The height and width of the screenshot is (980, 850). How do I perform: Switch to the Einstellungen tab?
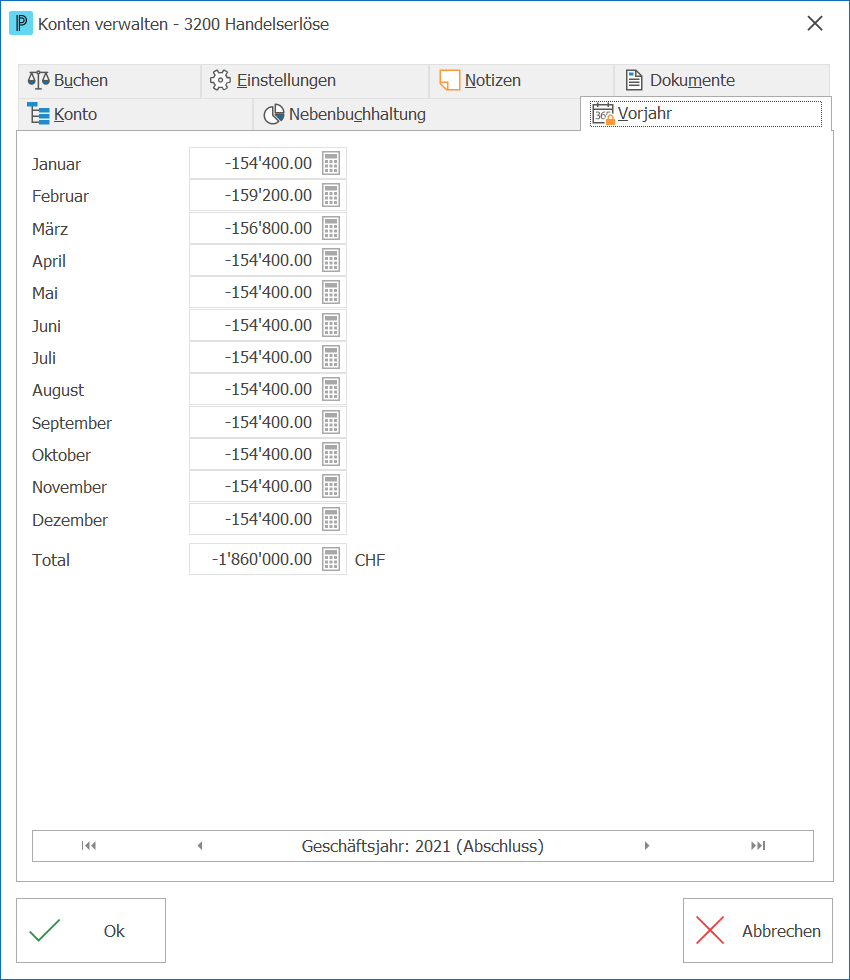tap(315, 81)
